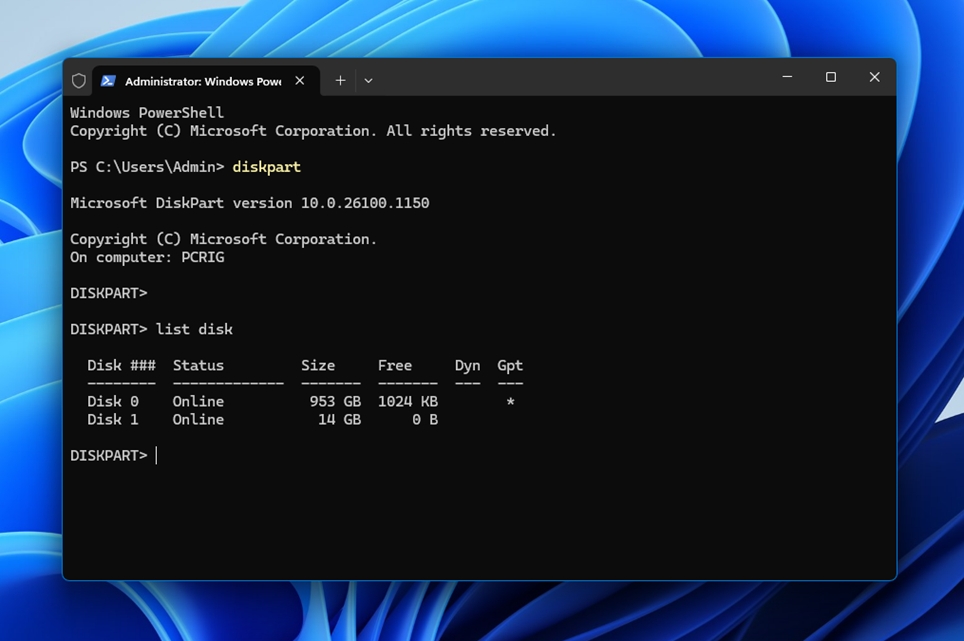Click the 'PS C:\Users\Admin>' prompt

click(x=147, y=167)
